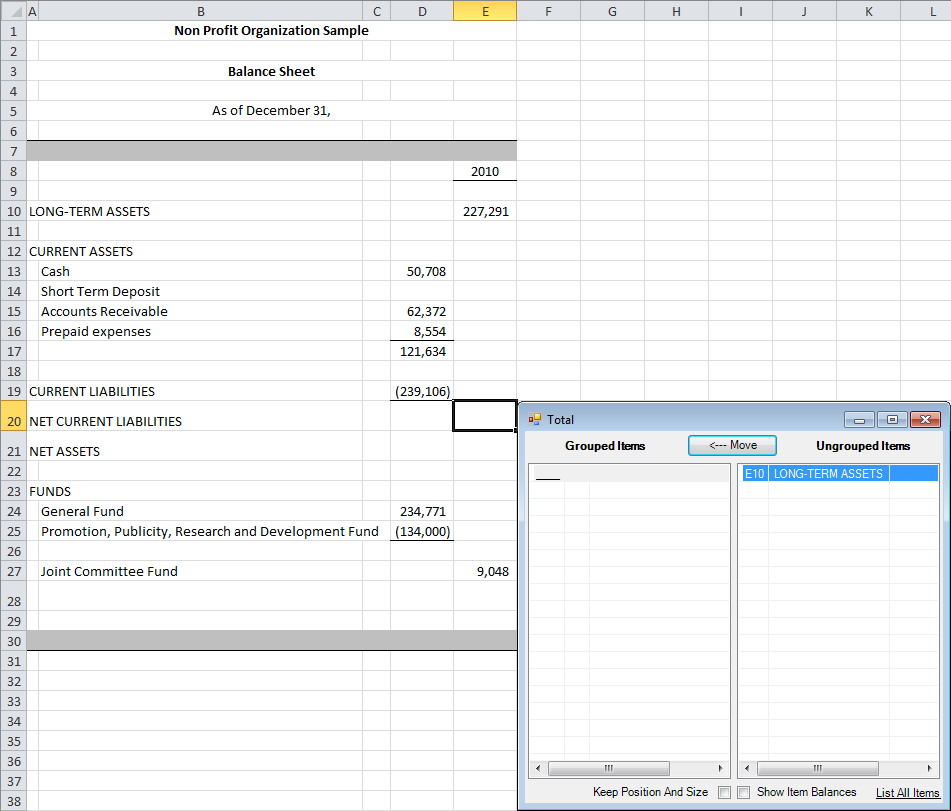Open the List All Items link
Image resolution: width=951 pixels, height=811 pixels.
907,792
